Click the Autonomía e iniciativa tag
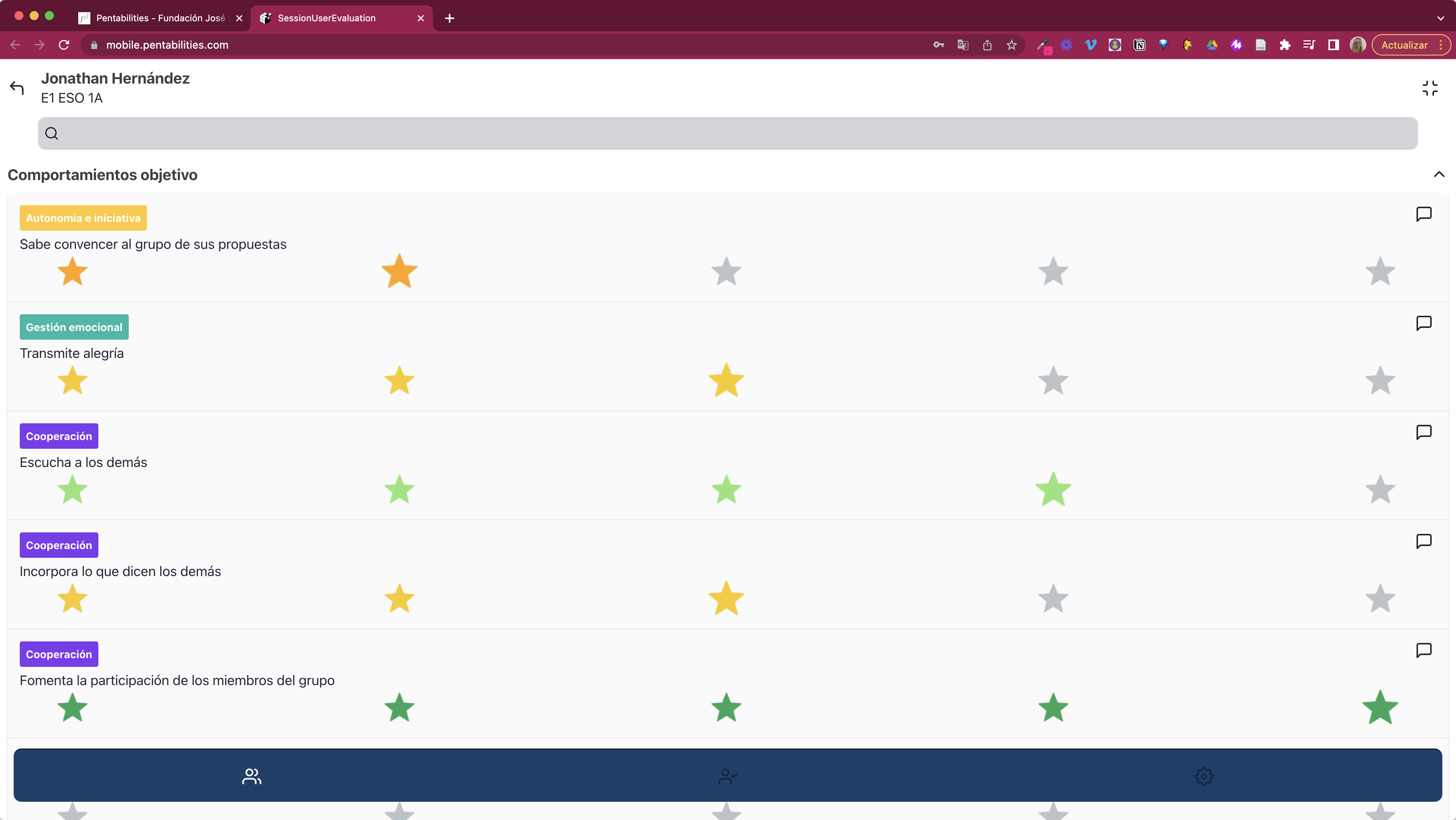 [x=83, y=218]
